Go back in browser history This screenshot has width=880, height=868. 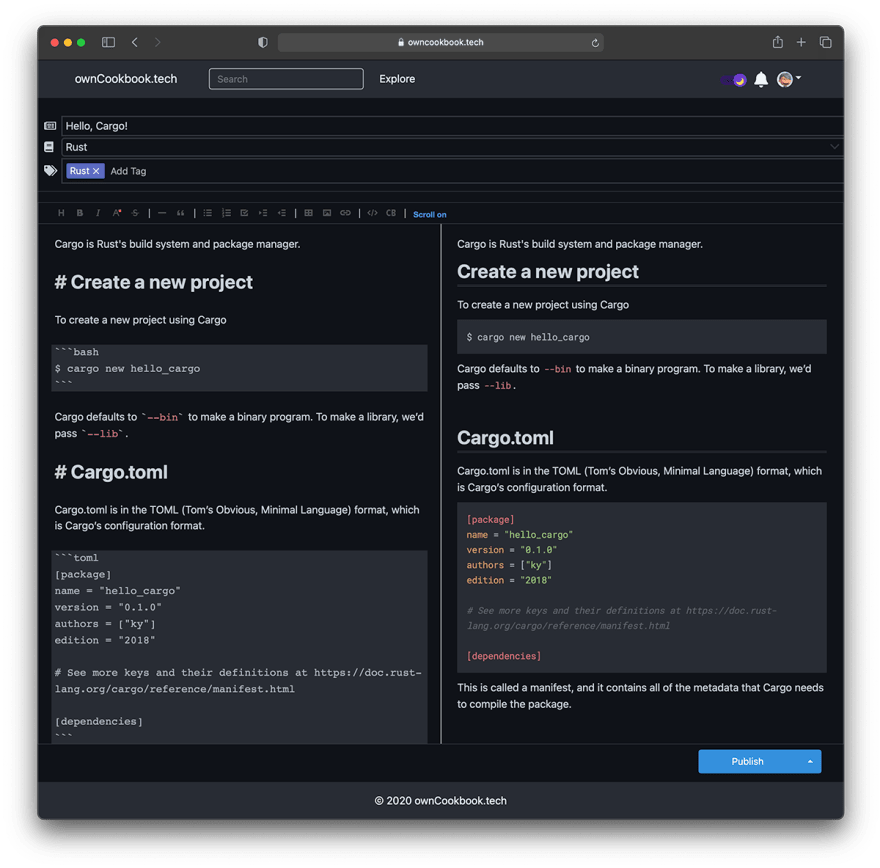135,42
